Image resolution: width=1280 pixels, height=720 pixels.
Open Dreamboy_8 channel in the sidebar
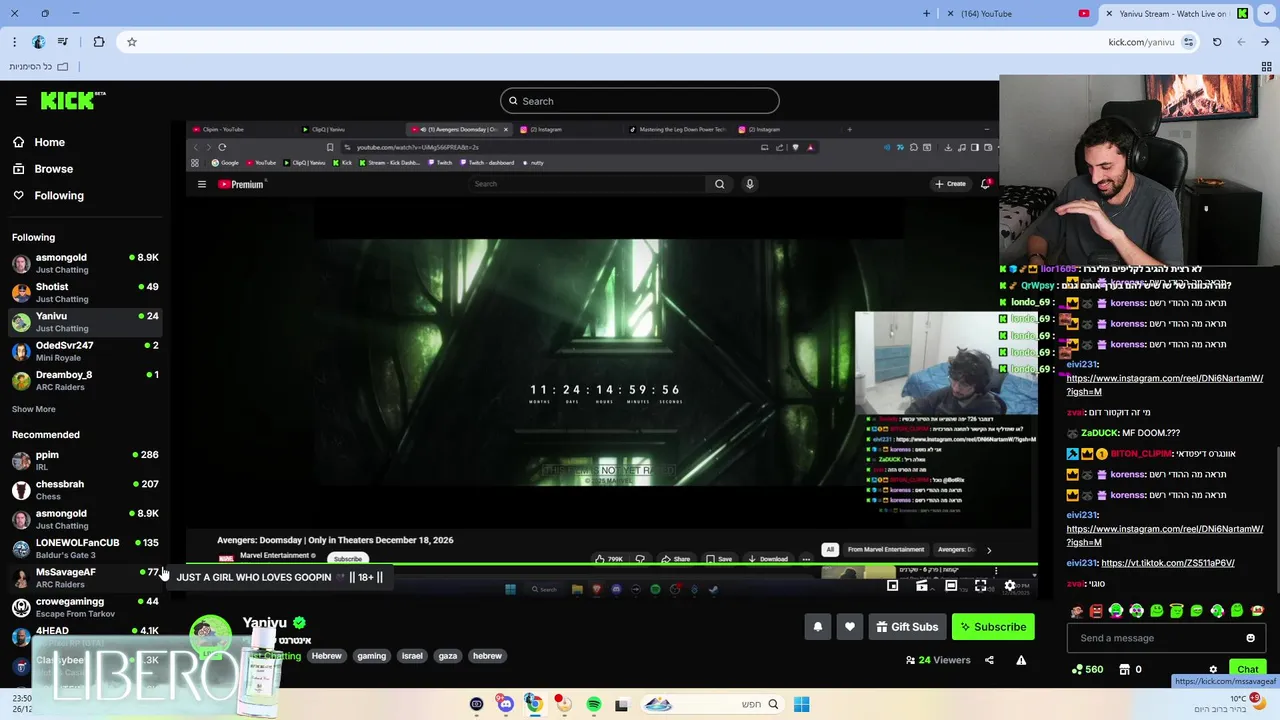[85, 380]
